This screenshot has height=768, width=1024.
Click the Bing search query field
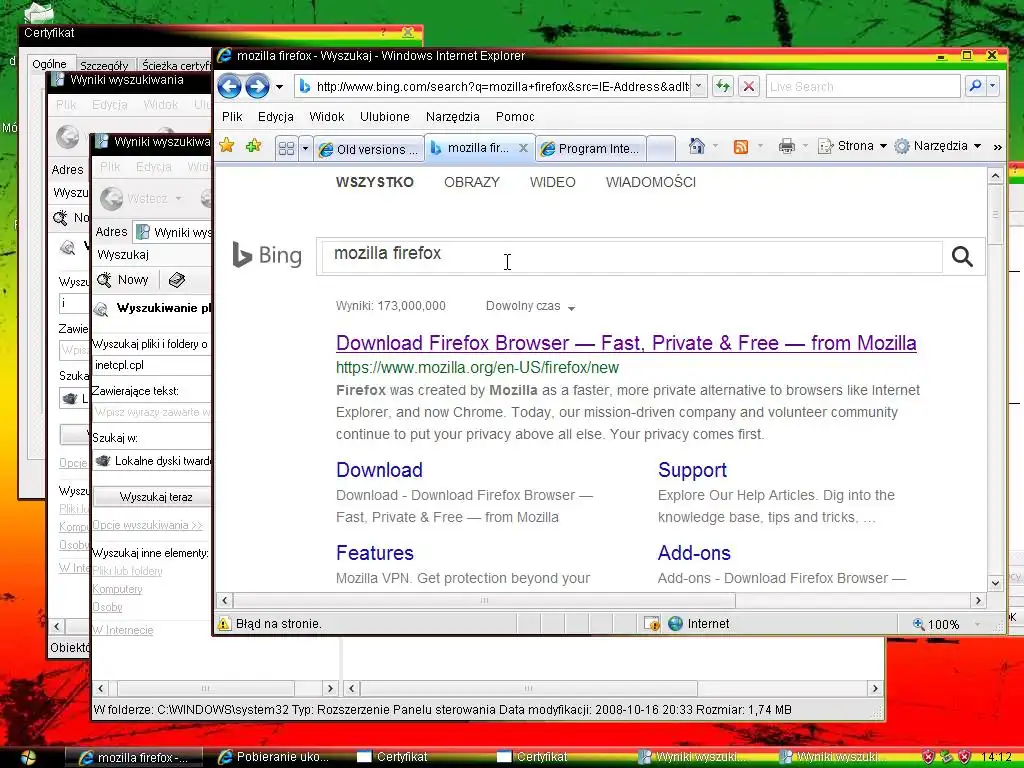[632, 255]
